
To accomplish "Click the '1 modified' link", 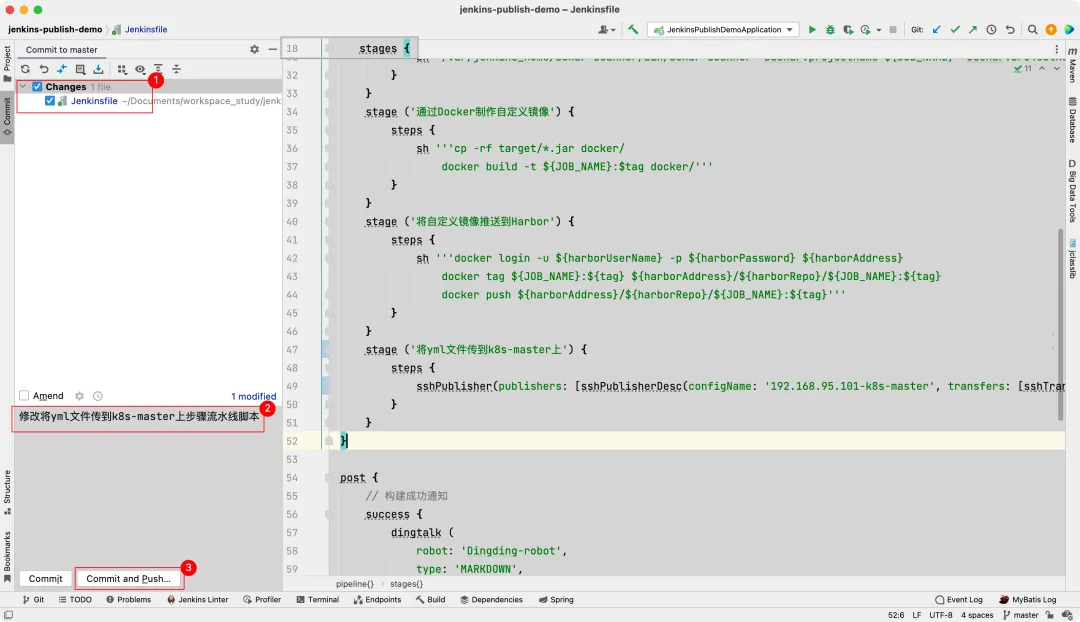I will click(253, 396).
